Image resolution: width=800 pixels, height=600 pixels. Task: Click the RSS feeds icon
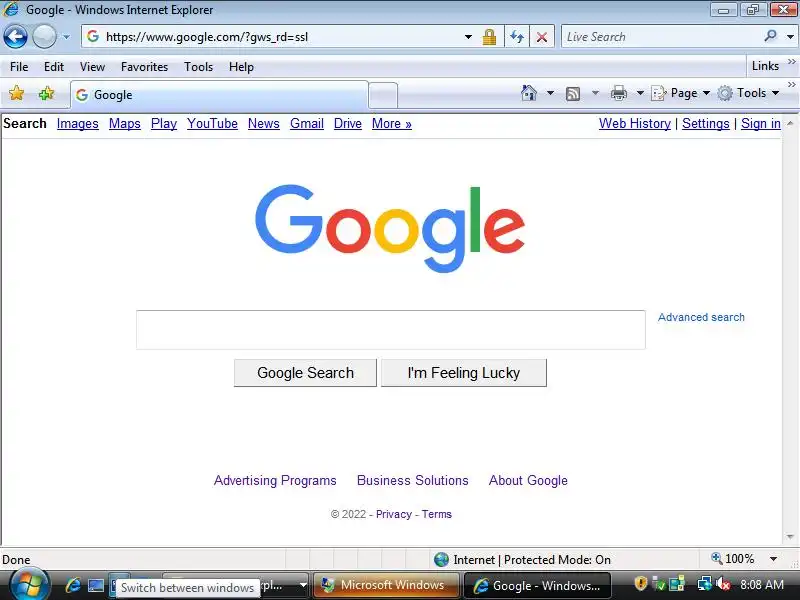pyautogui.click(x=573, y=93)
